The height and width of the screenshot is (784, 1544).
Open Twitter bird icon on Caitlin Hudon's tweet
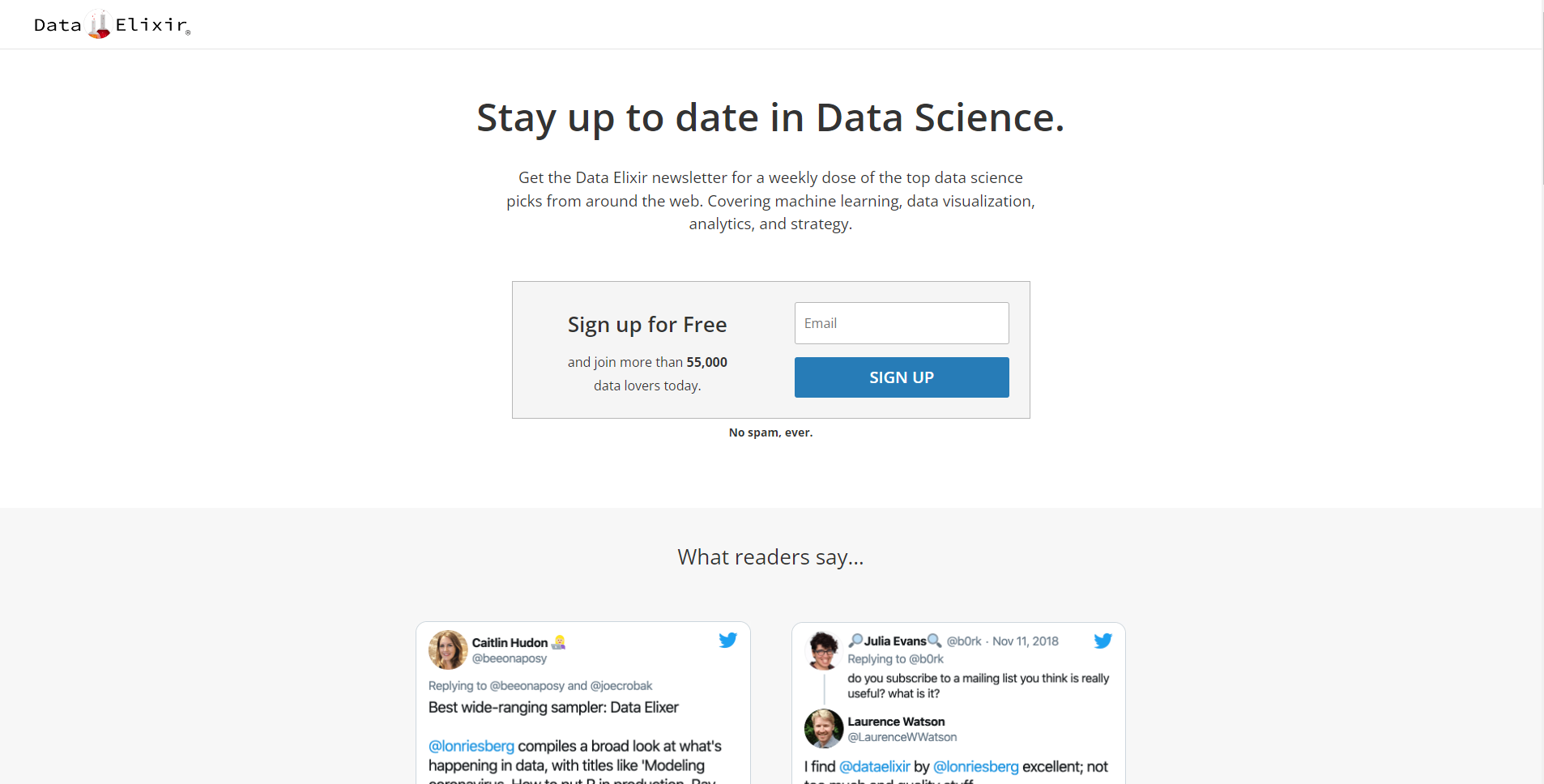pos(728,640)
